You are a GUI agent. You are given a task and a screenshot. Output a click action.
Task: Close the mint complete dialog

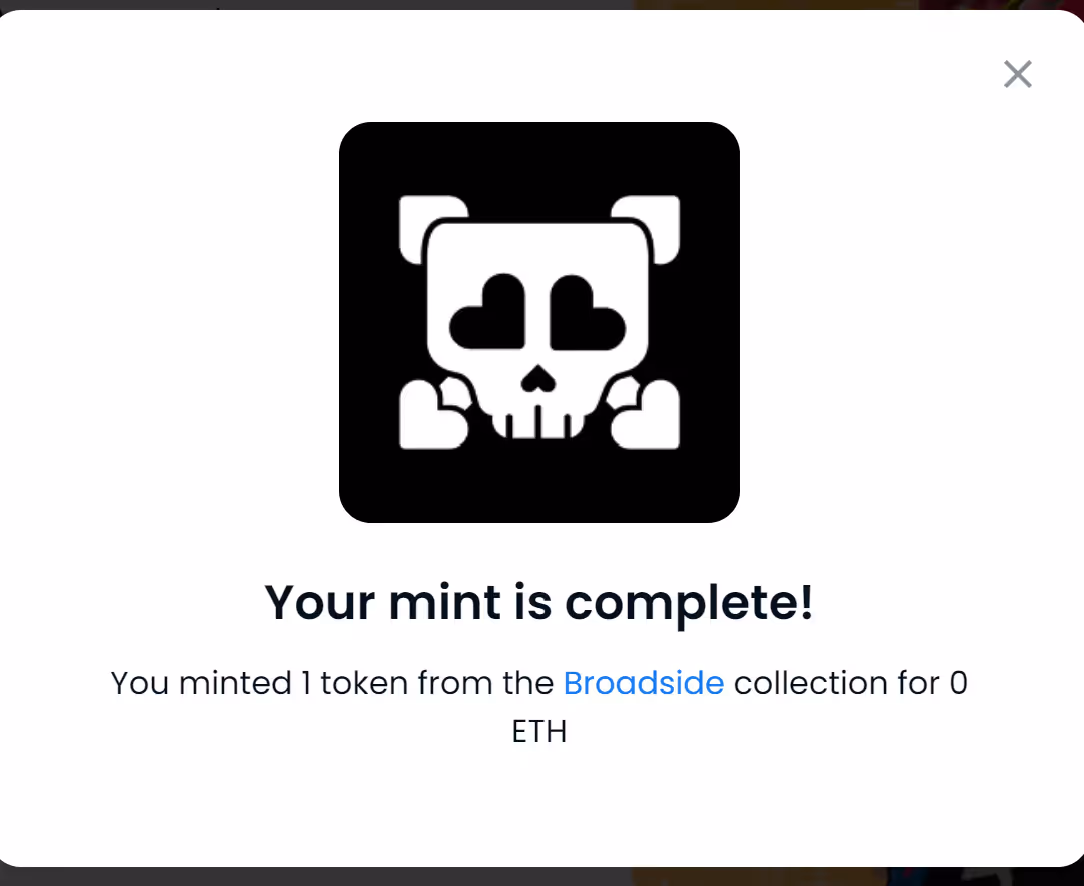point(1018,74)
